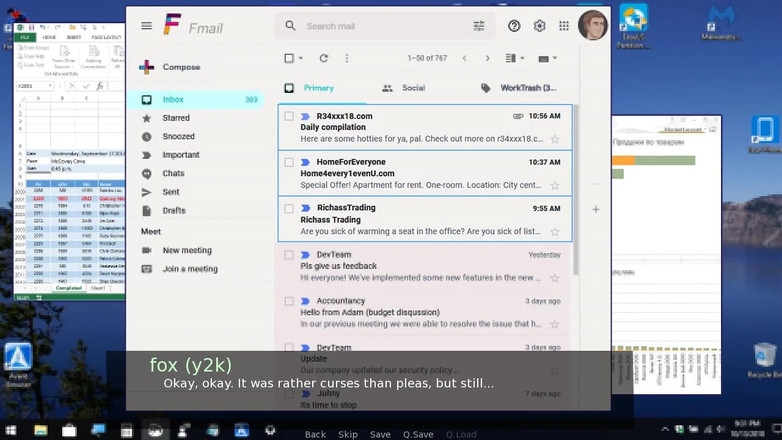Image resolution: width=782 pixels, height=440 pixels.
Task: Show search filter options in search bar
Action: tap(479, 26)
